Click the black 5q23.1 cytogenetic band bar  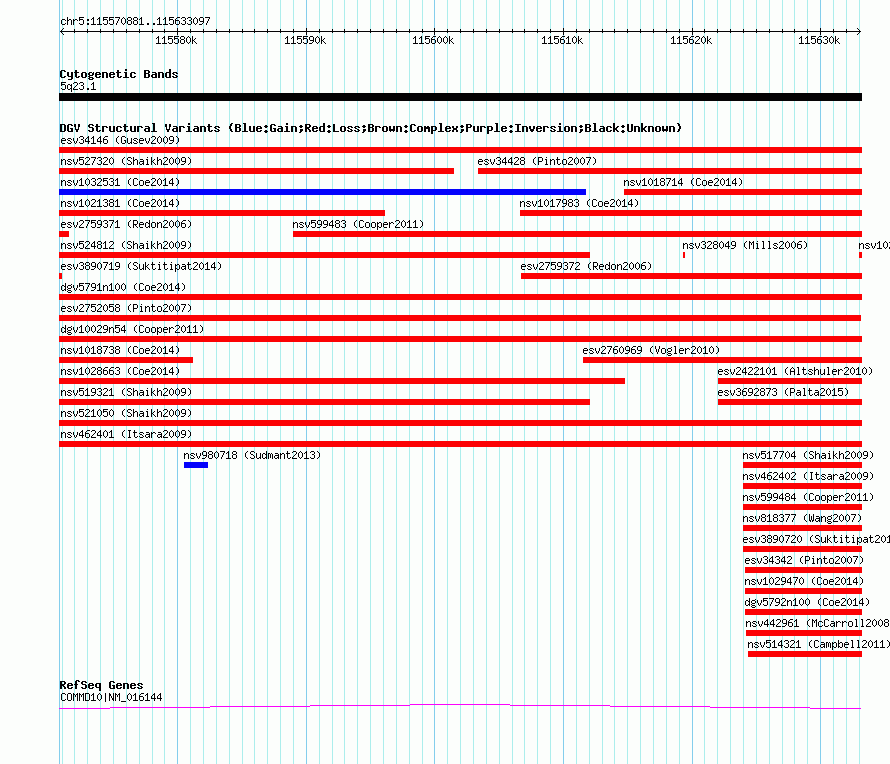[460, 97]
